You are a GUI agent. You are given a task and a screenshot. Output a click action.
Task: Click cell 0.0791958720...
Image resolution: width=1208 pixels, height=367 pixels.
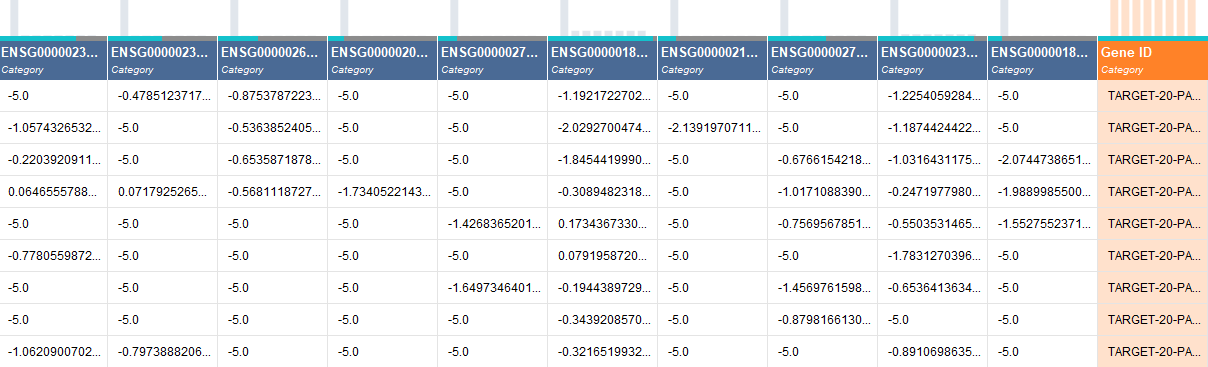tap(603, 256)
